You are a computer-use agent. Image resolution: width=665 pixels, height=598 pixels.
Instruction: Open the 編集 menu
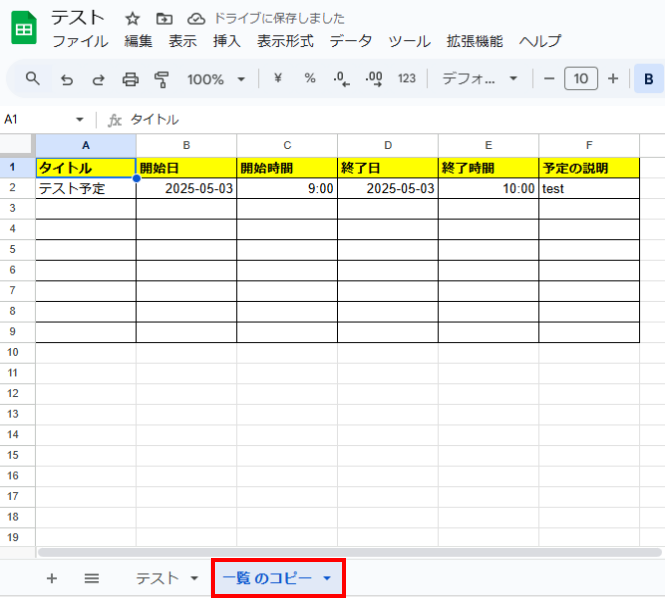[138, 41]
